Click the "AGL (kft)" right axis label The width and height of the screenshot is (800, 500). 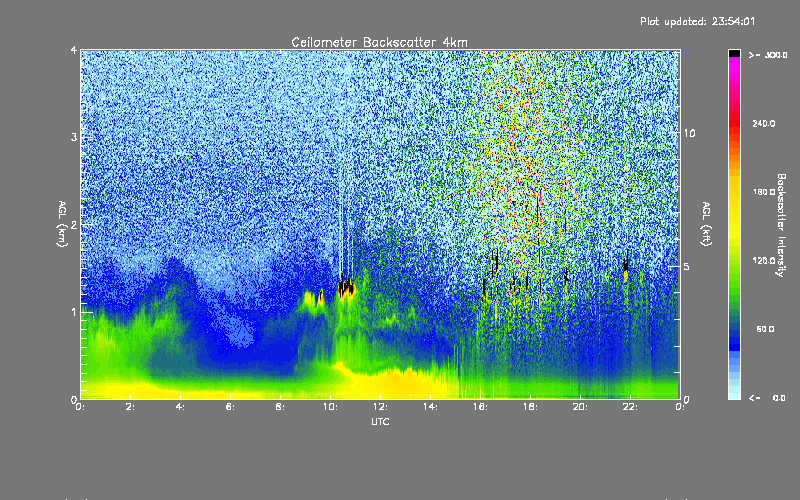[707, 224]
